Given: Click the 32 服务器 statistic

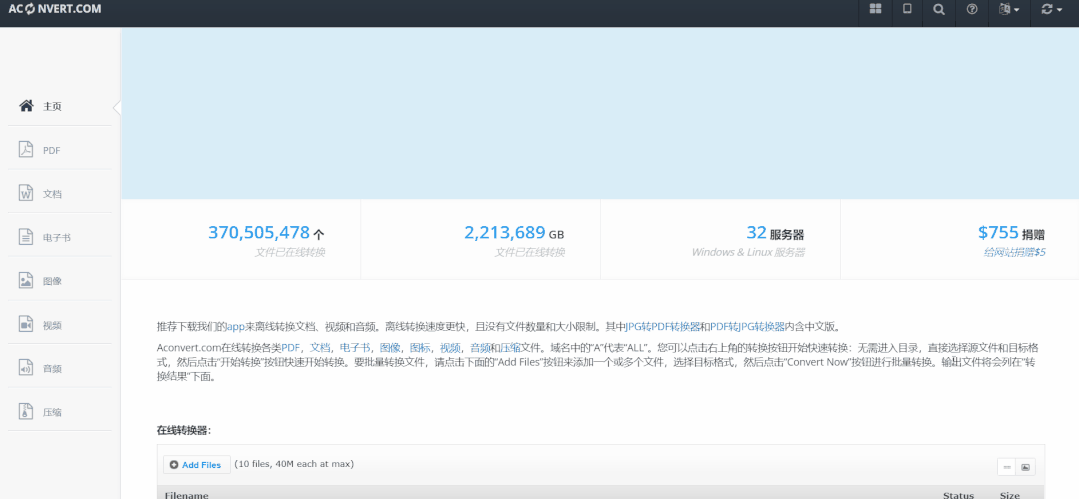Looking at the screenshot, I should tap(775, 233).
